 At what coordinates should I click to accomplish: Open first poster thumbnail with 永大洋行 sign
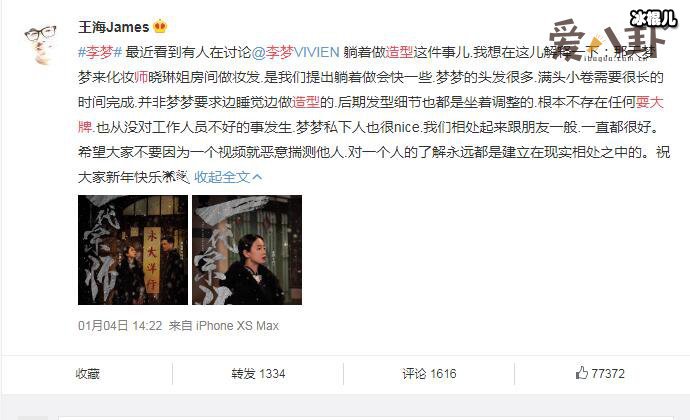coord(133,250)
